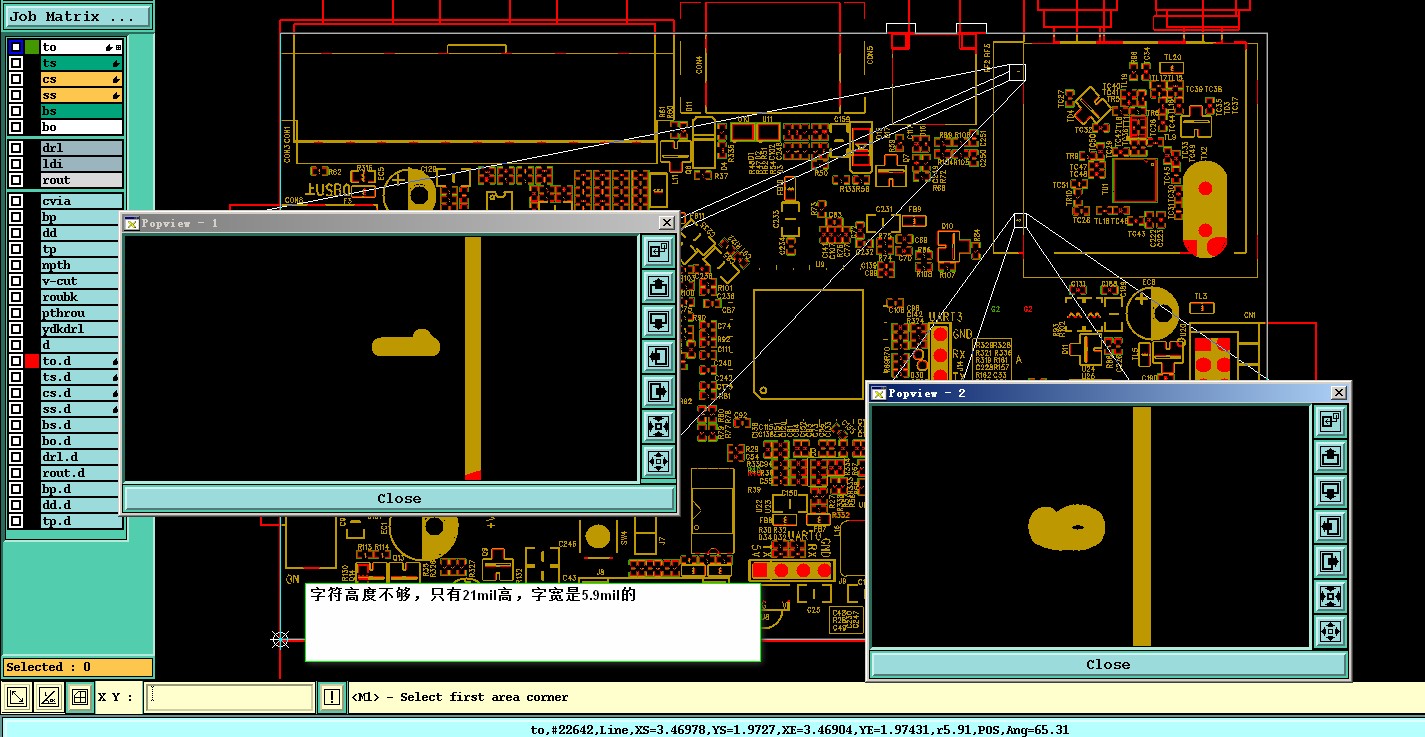The width and height of the screenshot is (1425, 737).
Task: Pan right in Popview - 1
Action: (x=658, y=391)
